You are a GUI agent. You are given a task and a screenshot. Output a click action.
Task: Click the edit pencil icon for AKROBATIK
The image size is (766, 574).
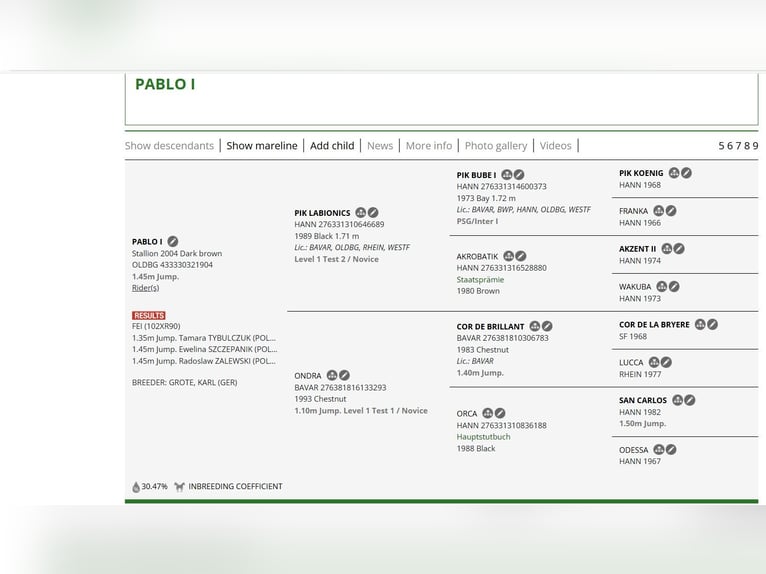point(521,256)
